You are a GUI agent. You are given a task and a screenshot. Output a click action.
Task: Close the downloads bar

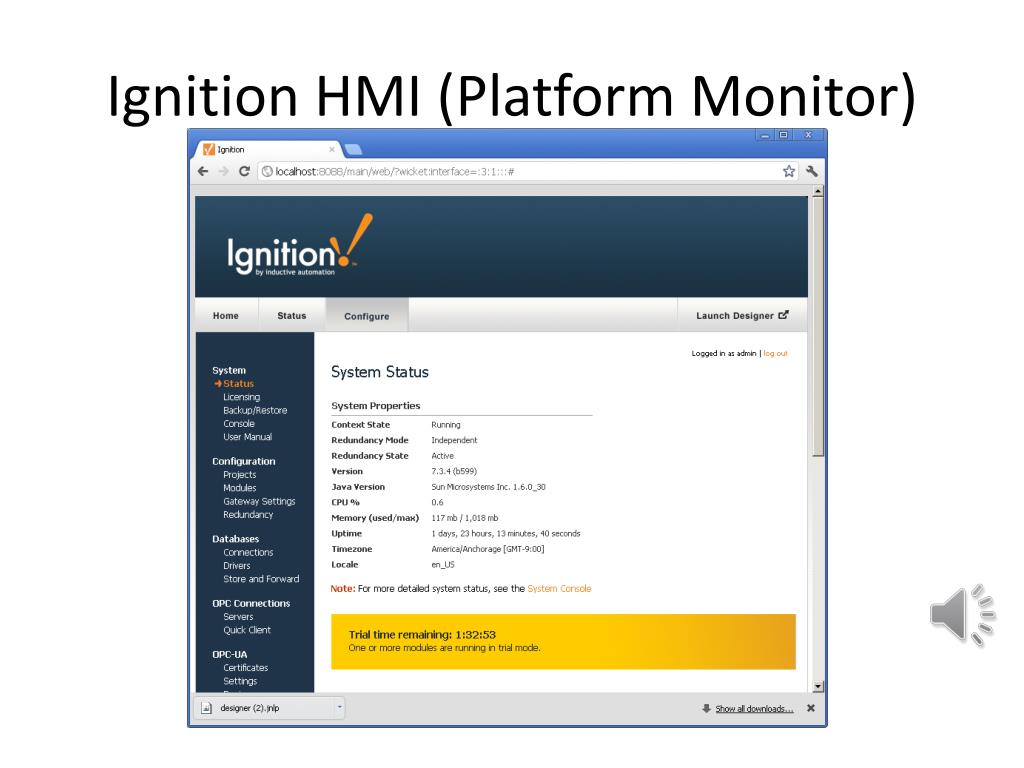[810, 708]
